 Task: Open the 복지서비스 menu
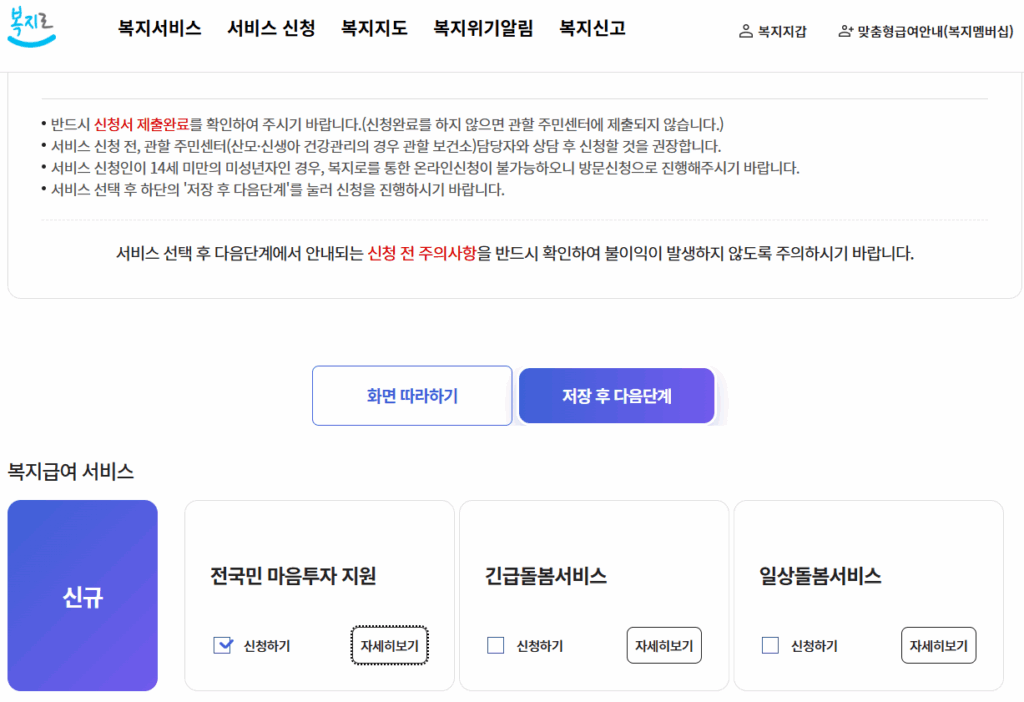click(159, 28)
